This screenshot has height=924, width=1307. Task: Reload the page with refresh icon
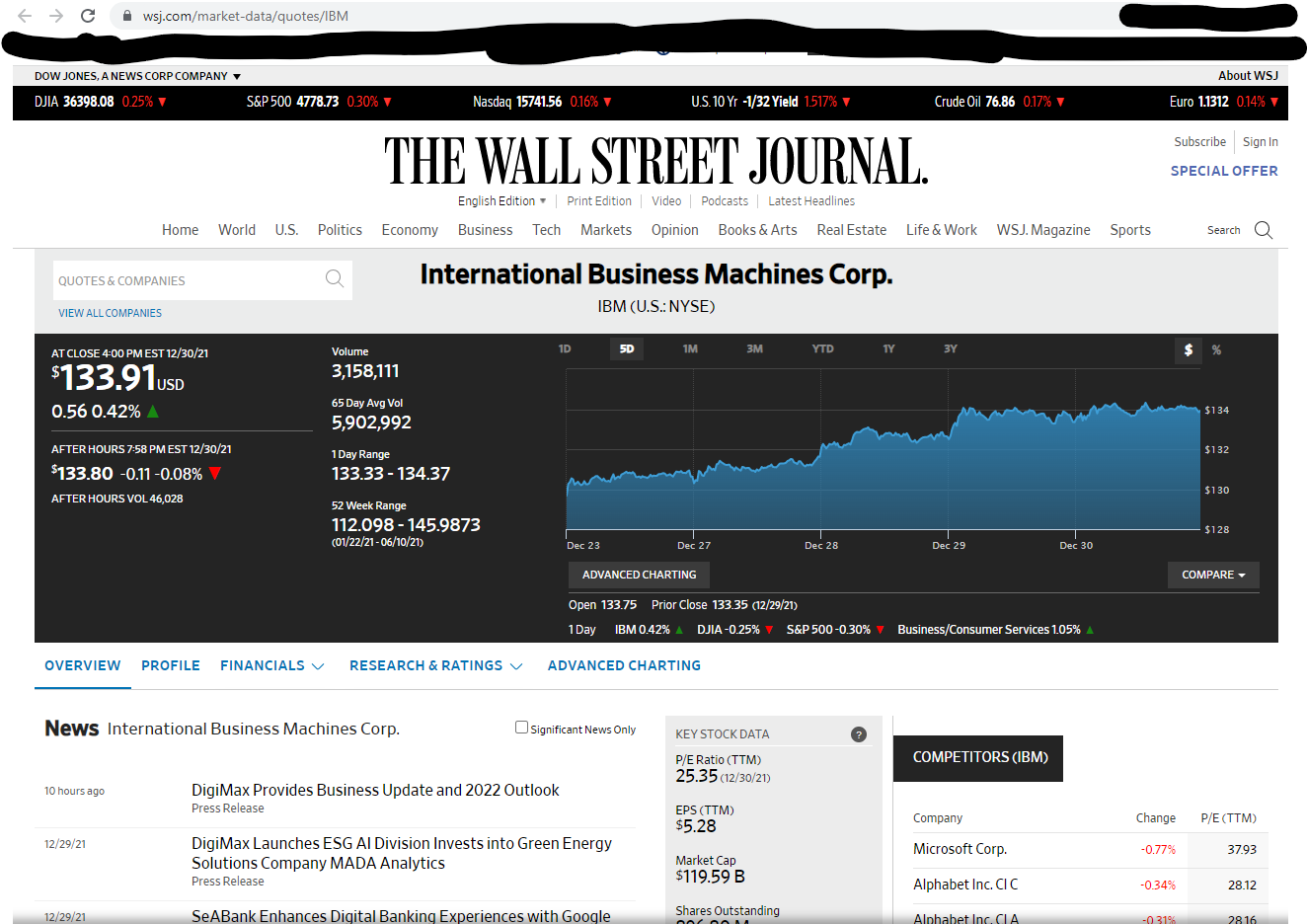pyautogui.click(x=88, y=16)
